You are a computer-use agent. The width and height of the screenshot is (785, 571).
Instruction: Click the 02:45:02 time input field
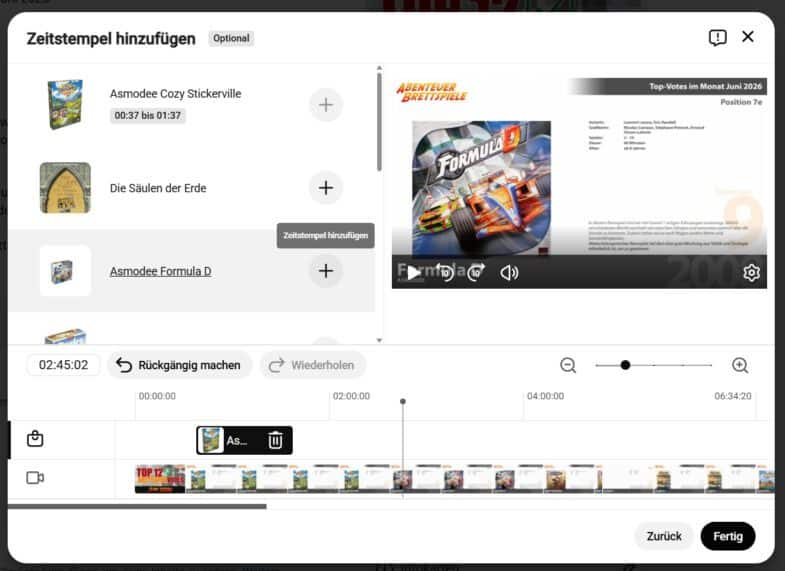point(64,365)
